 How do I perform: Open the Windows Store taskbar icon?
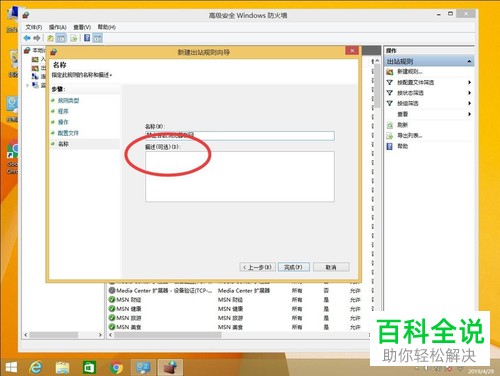click(89, 368)
